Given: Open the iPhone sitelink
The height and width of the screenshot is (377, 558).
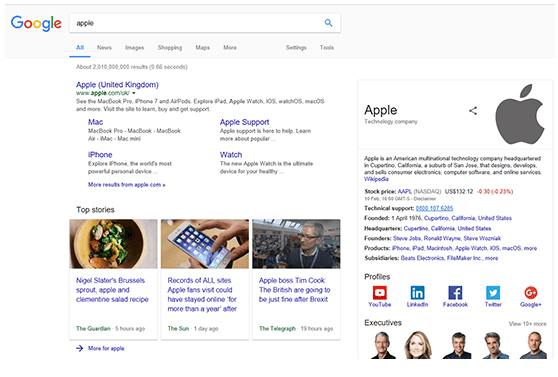Looking at the screenshot, I should (100, 155).
